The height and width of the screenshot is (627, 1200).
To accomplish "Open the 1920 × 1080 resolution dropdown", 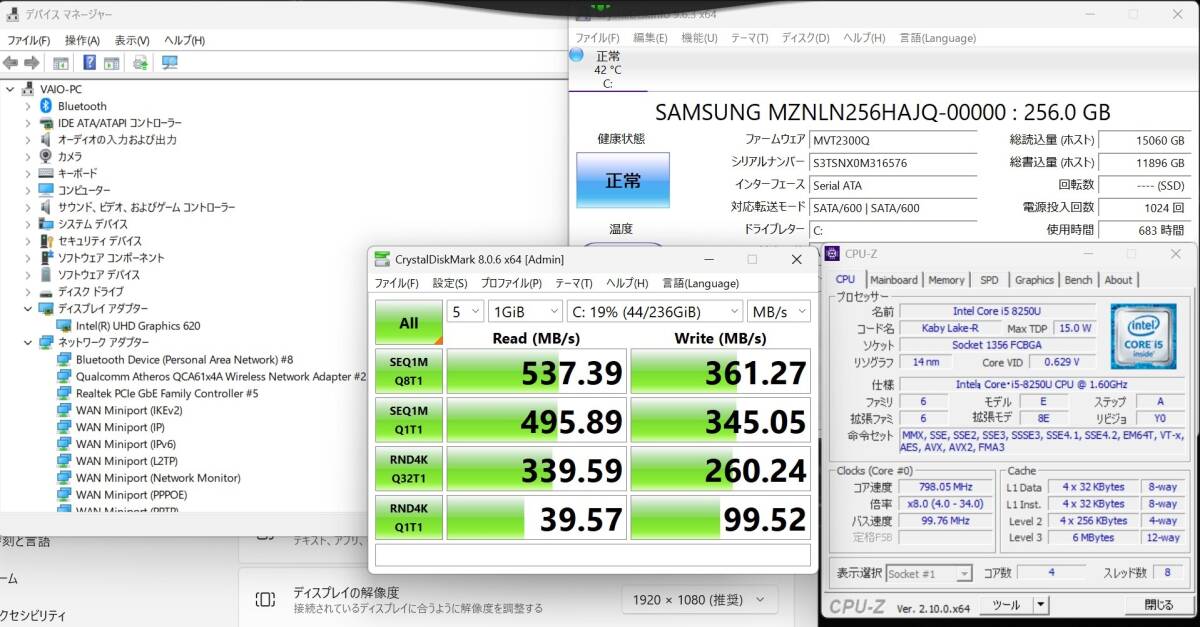I will coord(699,600).
